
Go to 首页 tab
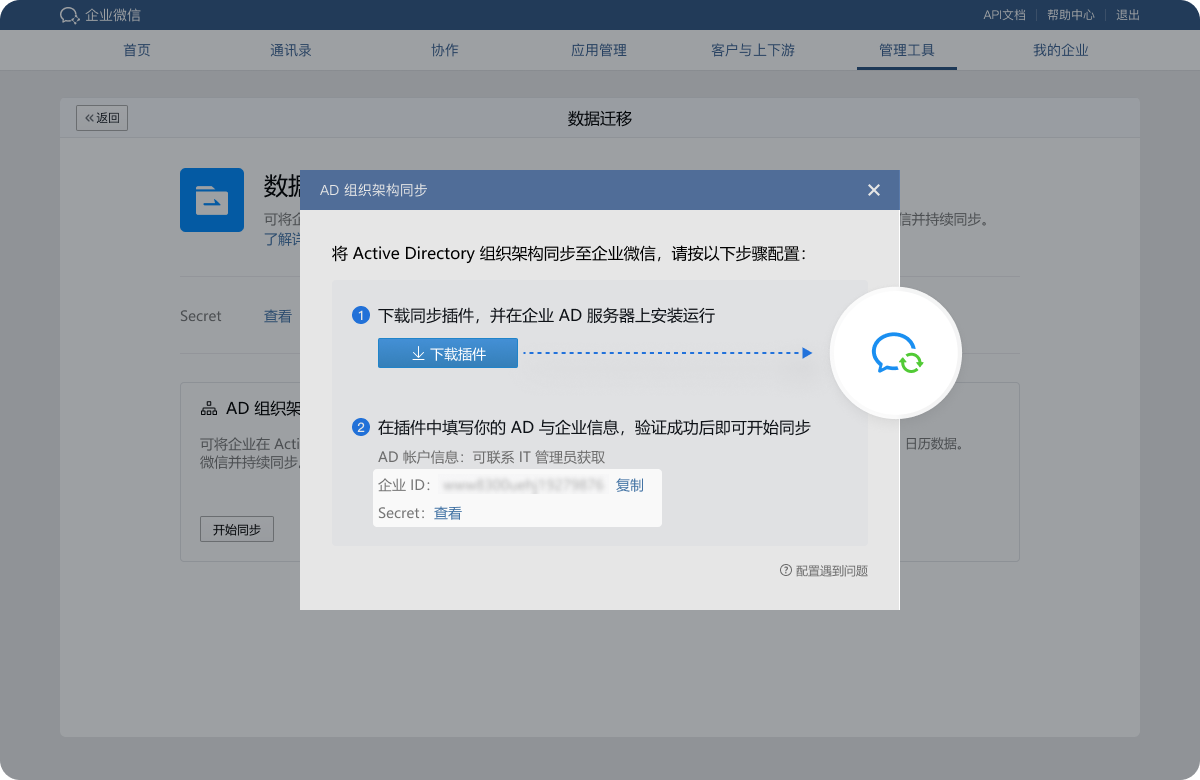(x=137, y=50)
